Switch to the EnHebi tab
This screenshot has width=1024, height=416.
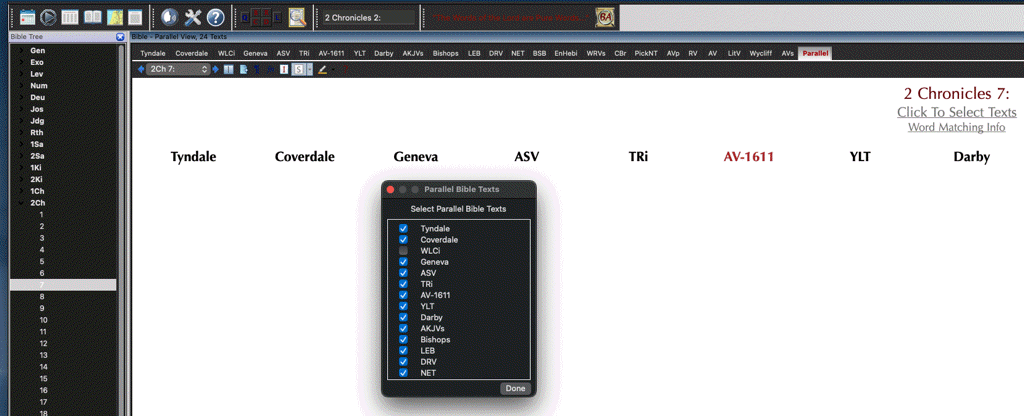[566, 54]
